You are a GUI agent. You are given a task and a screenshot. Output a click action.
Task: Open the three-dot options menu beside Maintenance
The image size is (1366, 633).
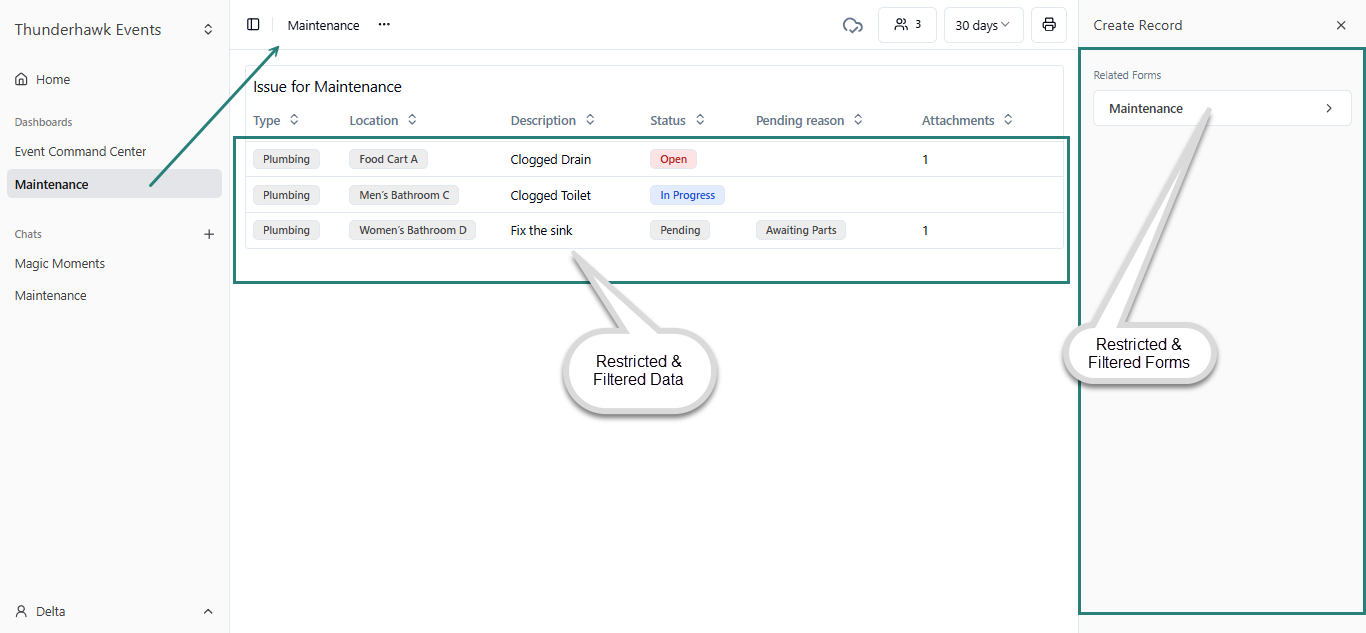coord(384,25)
